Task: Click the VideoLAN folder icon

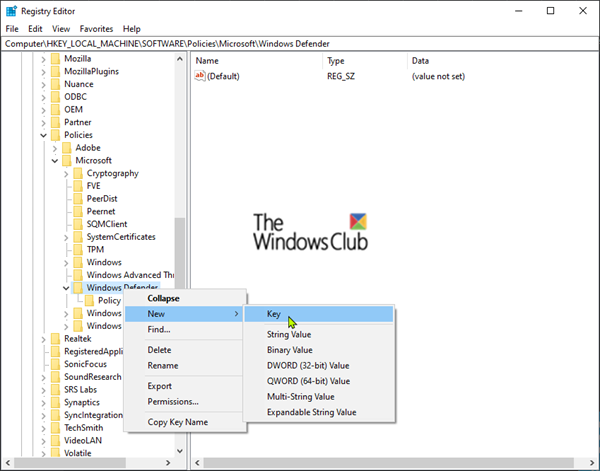Action: [x=56, y=440]
